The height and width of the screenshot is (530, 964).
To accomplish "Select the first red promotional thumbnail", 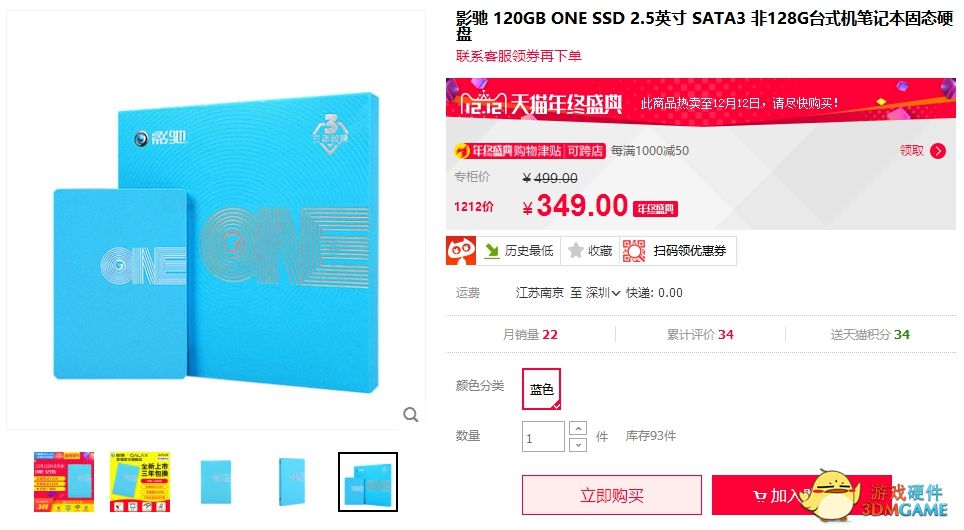I will coord(64,482).
